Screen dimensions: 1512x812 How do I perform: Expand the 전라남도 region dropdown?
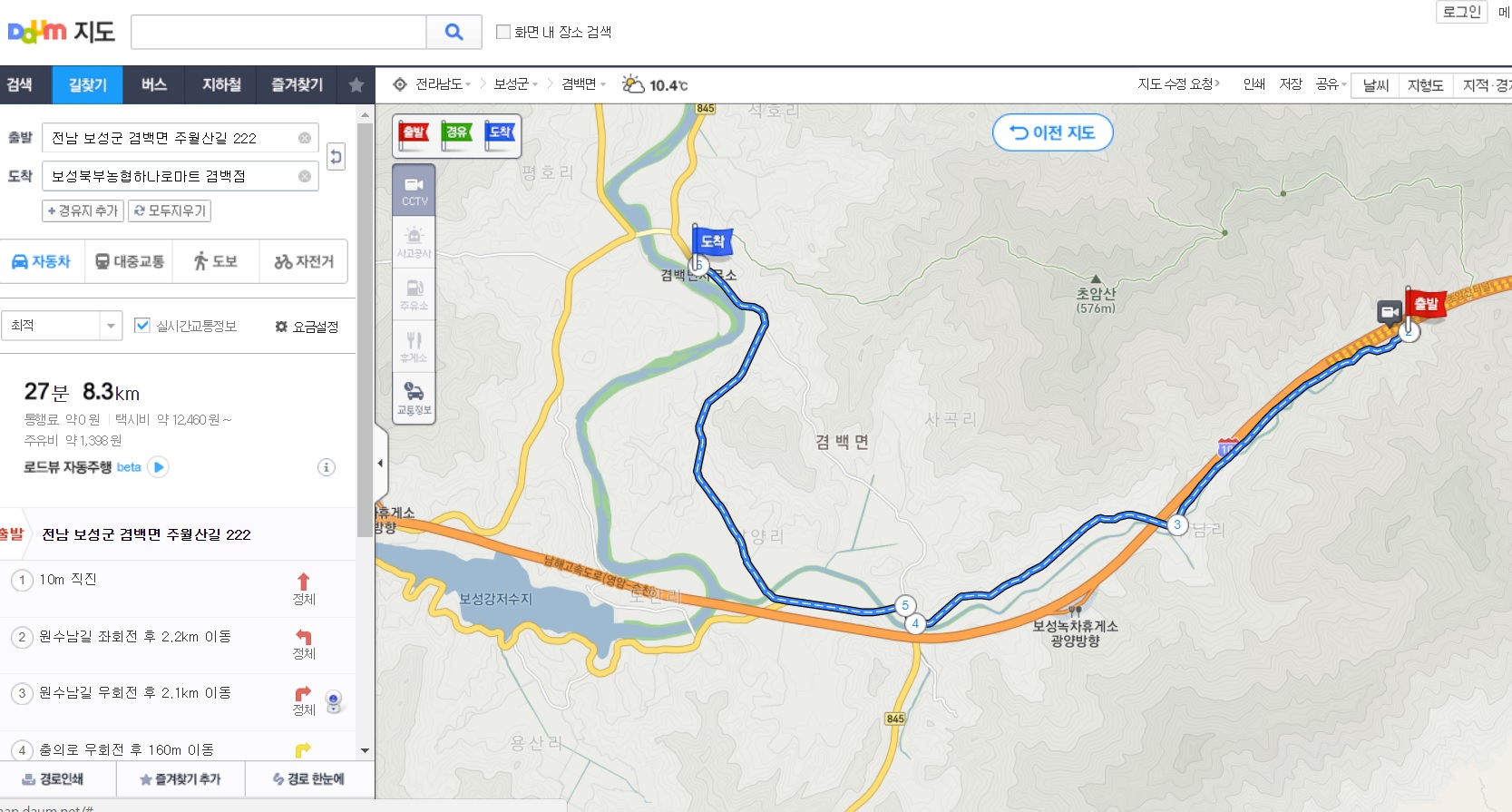click(444, 84)
